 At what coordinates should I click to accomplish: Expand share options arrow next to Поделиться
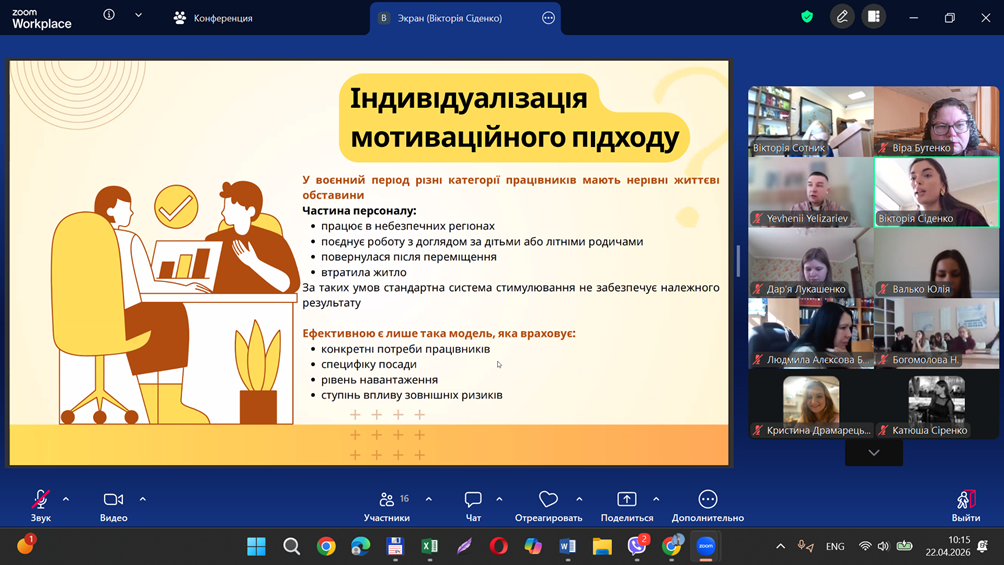coord(656,499)
